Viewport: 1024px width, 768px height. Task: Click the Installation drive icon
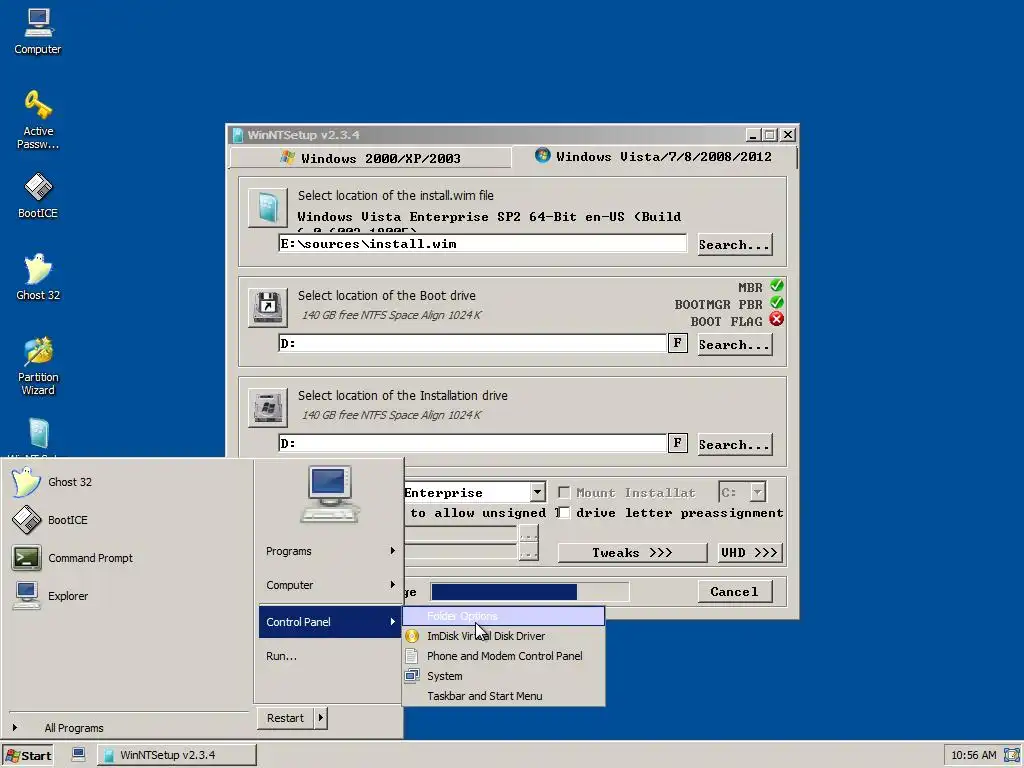tap(268, 408)
